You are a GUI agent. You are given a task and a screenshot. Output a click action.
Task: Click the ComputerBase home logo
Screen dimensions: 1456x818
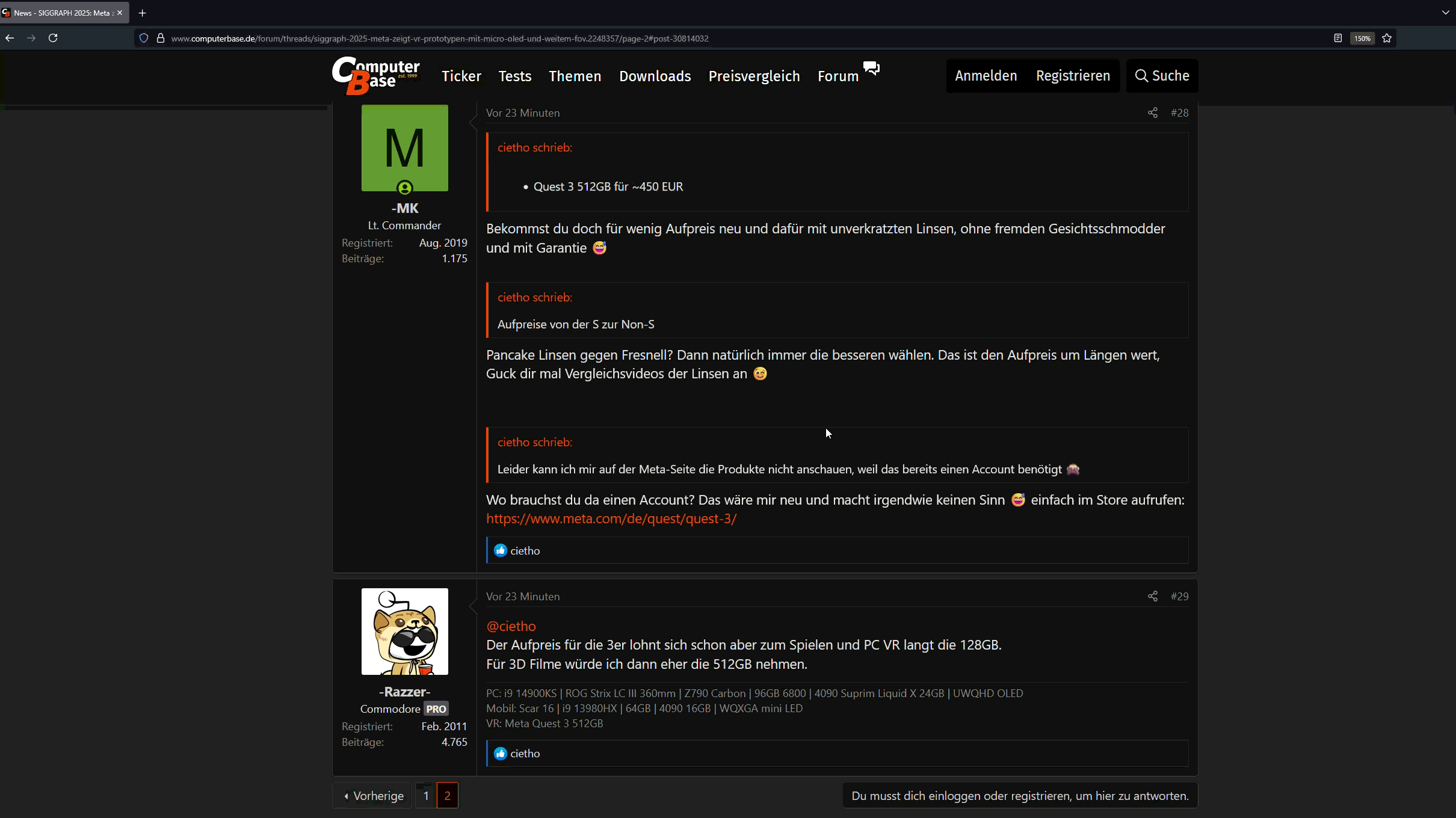point(376,76)
